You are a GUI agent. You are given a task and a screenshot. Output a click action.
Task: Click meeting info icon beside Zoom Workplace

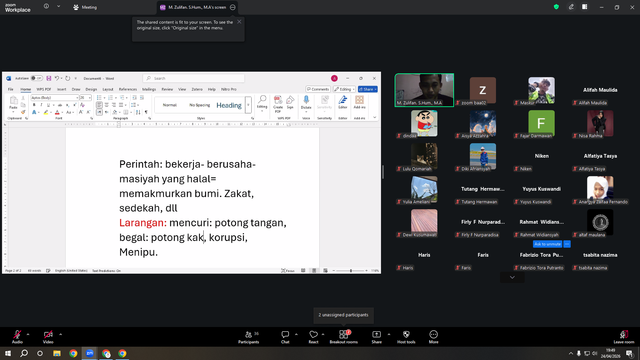click(x=46, y=7)
